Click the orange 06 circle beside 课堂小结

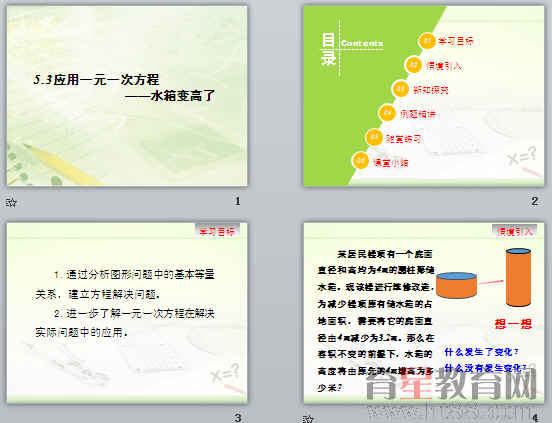click(x=360, y=161)
